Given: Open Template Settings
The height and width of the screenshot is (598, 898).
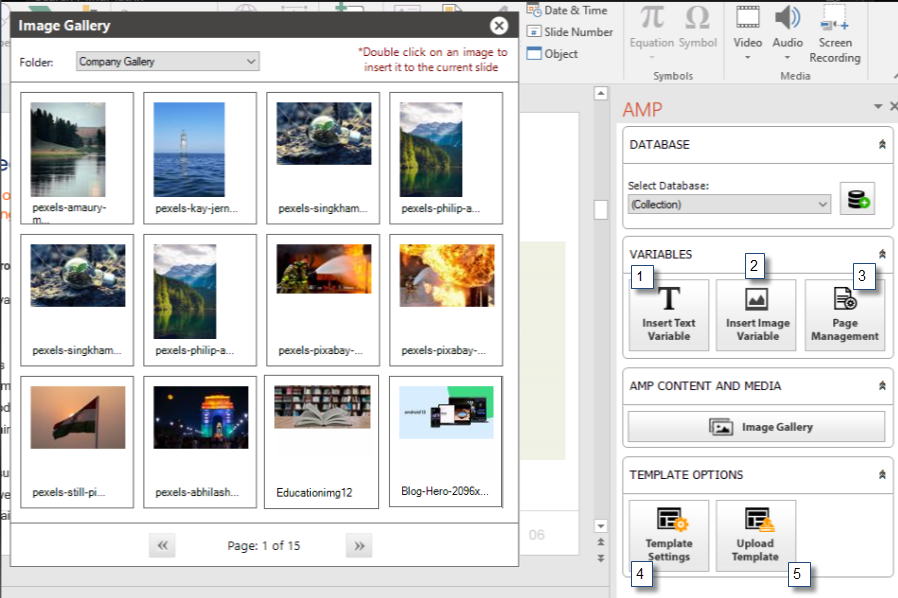Looking at the screenshot, I should pyautogui.click(x=668, y=536).
